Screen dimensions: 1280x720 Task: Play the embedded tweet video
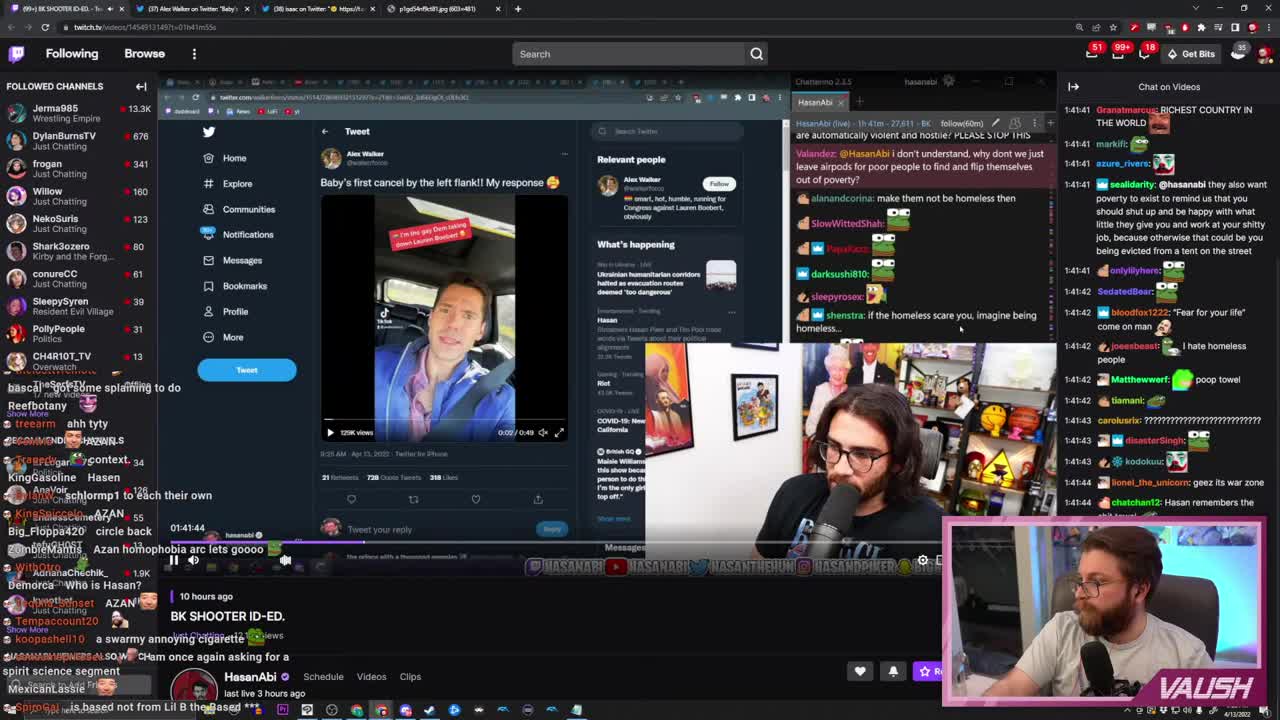pyautogui.click(x=330, y=432)
